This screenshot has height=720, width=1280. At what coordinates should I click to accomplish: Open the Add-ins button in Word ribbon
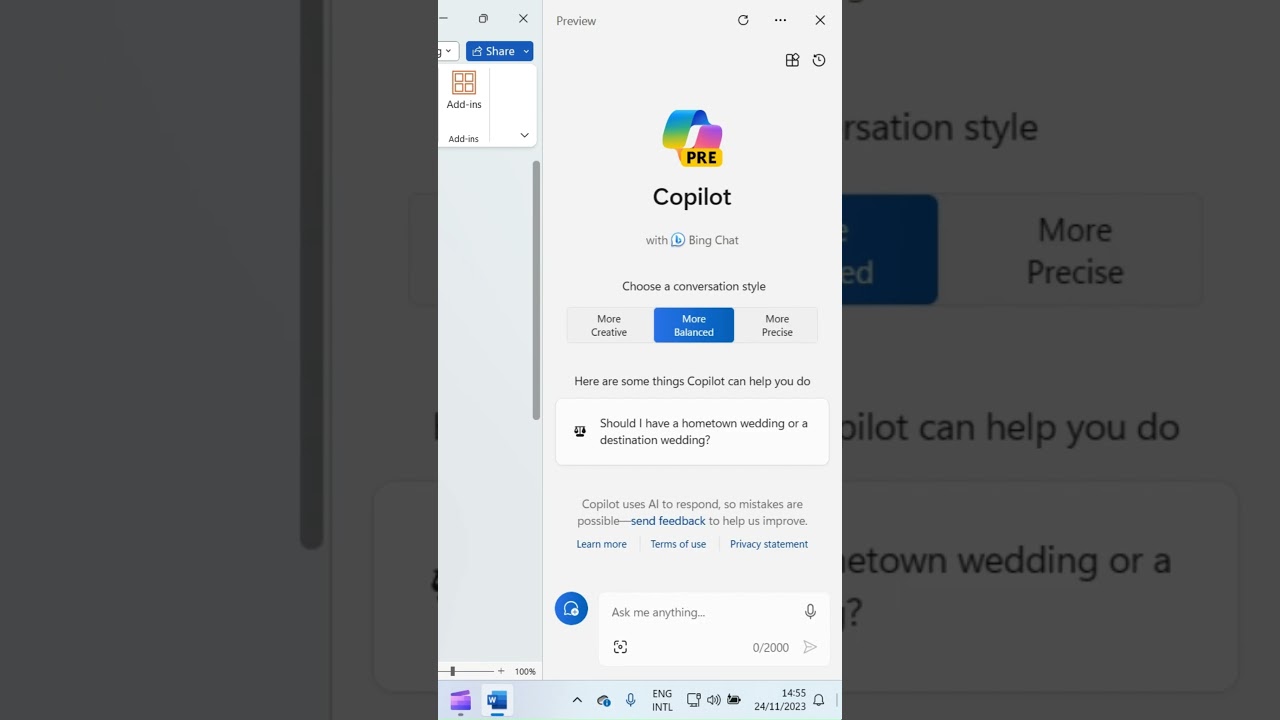pyautogui.click(x=464, y=90)
